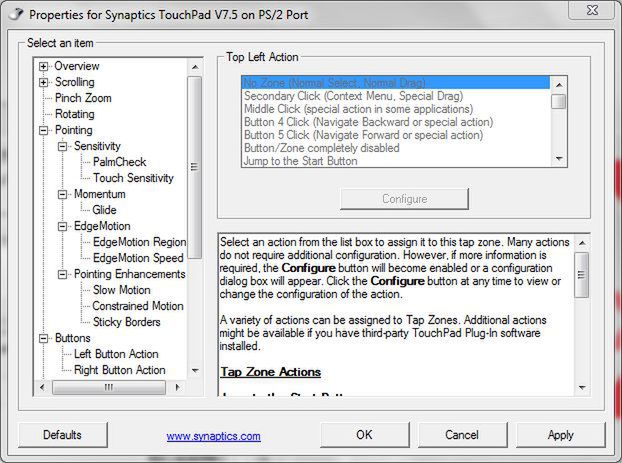Select the Momentum item

100,194
